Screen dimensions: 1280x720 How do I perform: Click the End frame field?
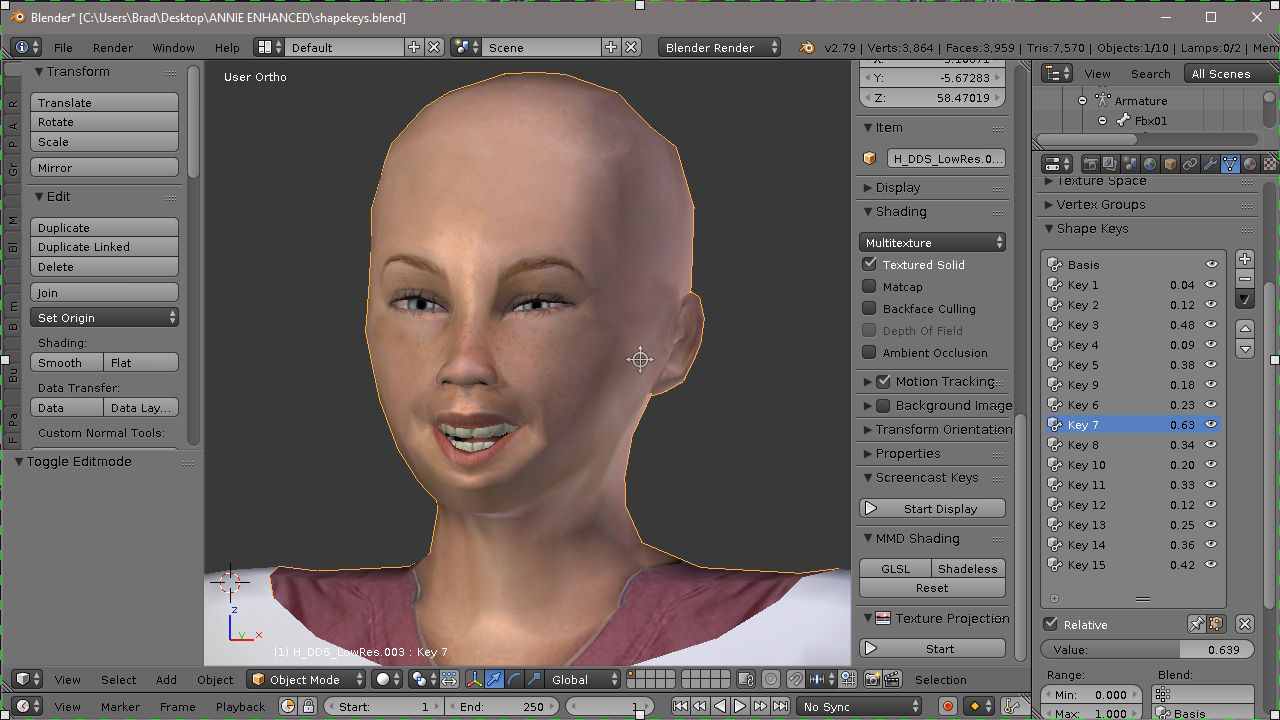point(501,706)
